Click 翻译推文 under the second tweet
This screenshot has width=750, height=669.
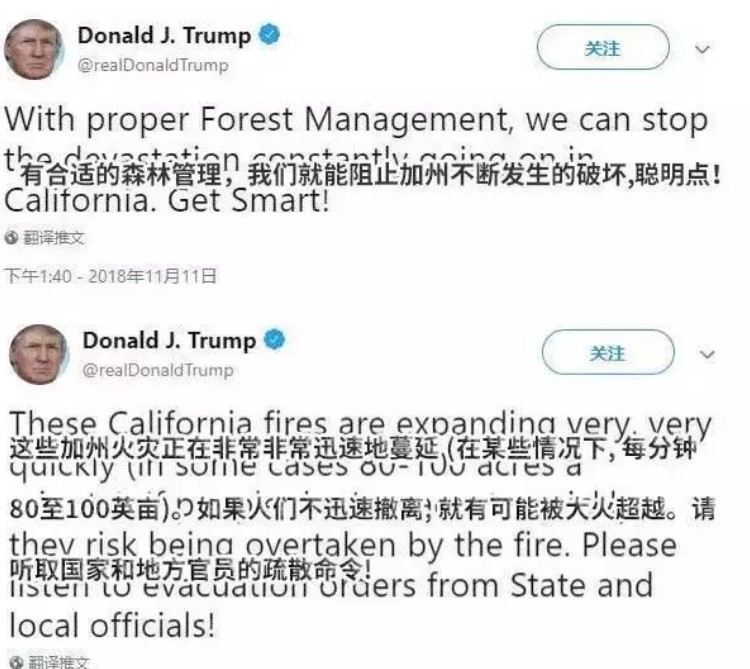click(x=59, y=662)
